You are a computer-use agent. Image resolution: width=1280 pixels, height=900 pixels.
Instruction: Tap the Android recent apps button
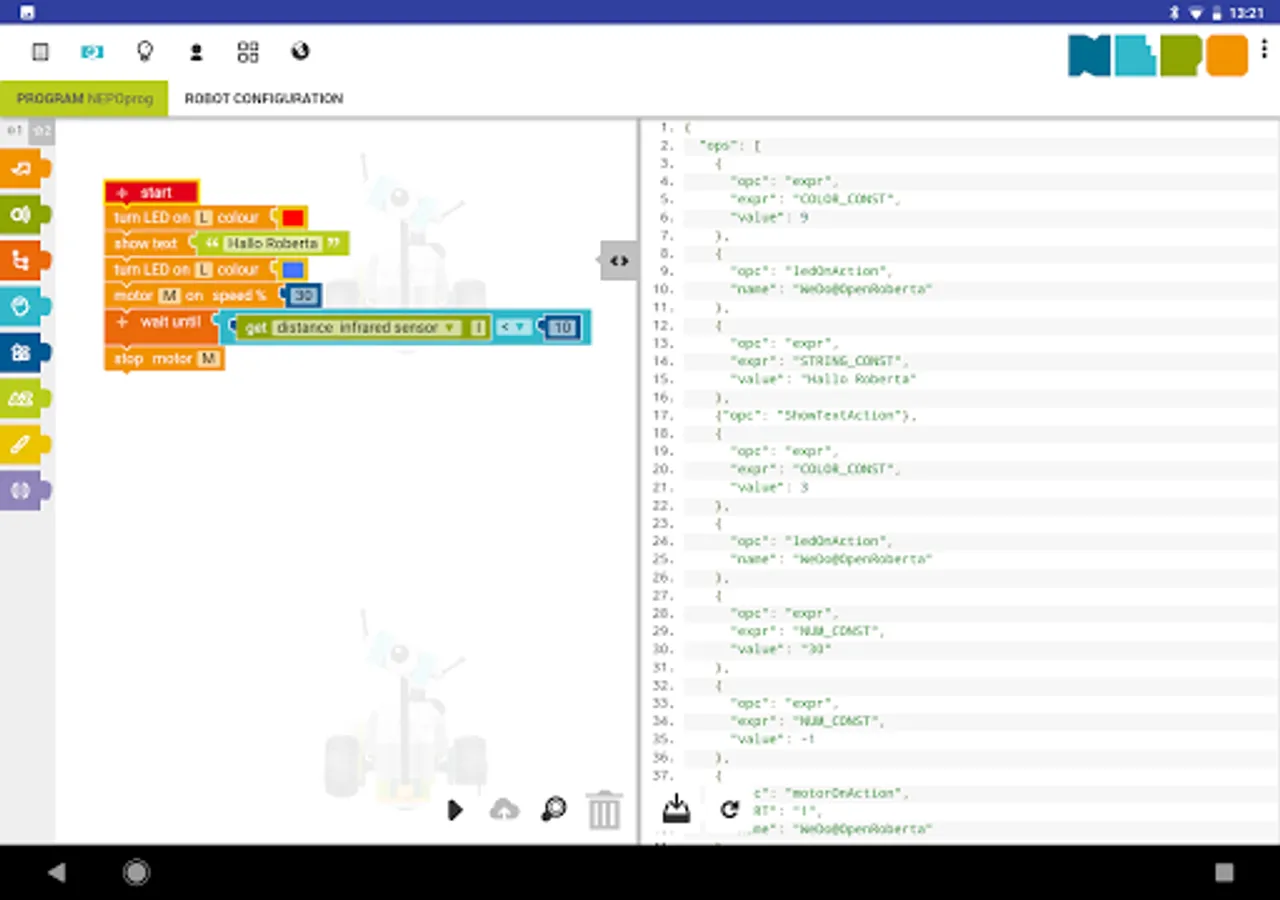coord(1224,872)
